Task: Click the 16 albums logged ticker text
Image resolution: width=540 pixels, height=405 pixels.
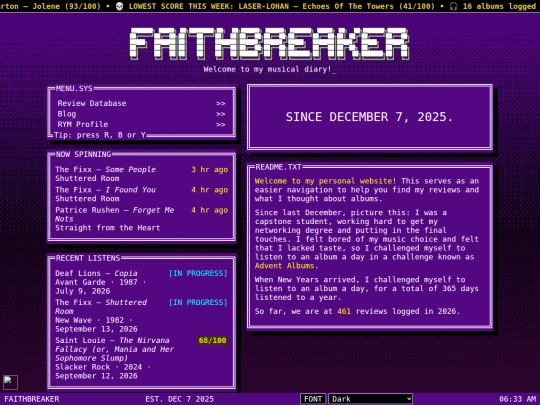Action: coord(499,6)
